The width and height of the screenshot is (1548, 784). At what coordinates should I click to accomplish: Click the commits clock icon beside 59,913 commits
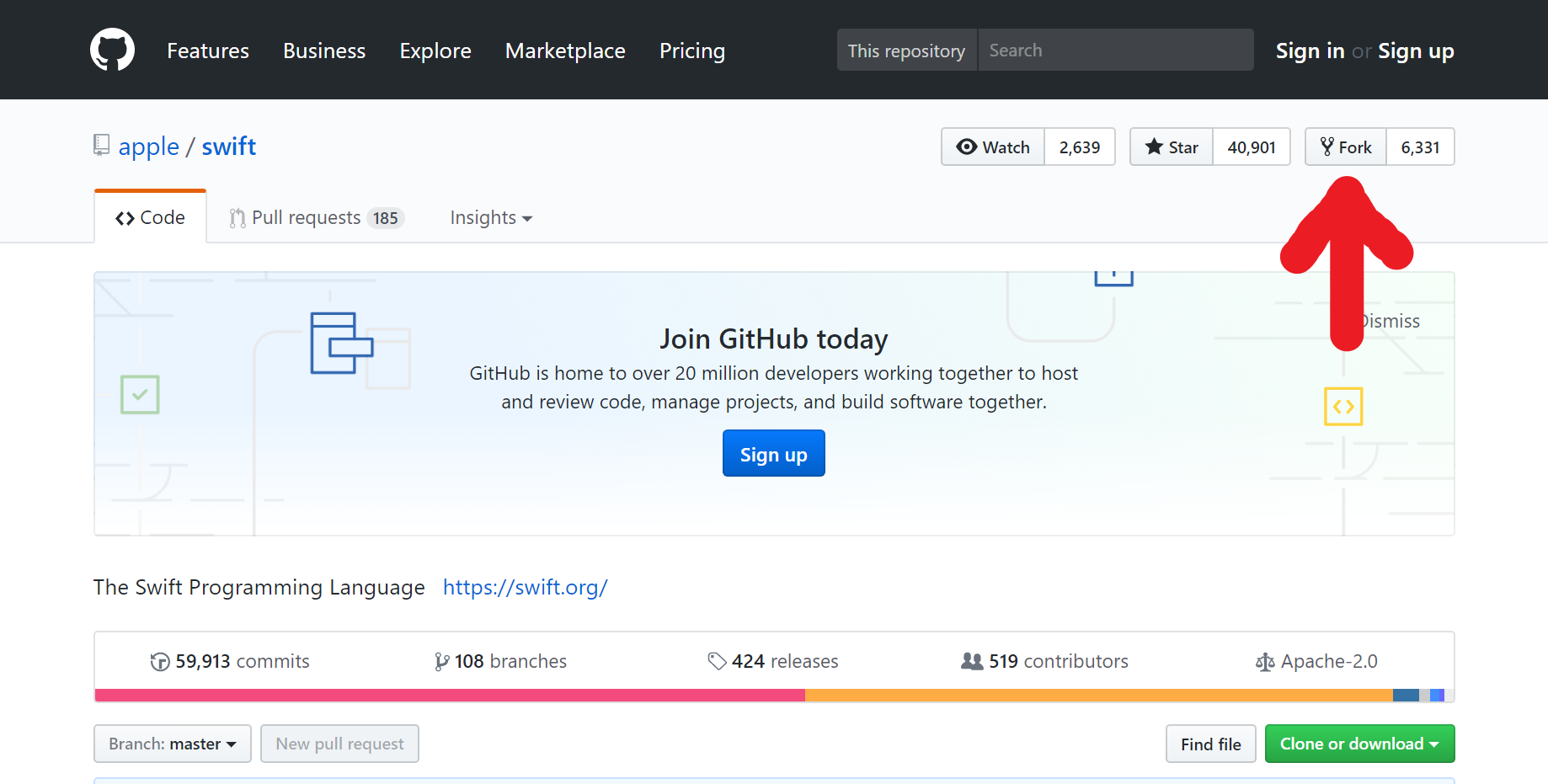[160, 661]
